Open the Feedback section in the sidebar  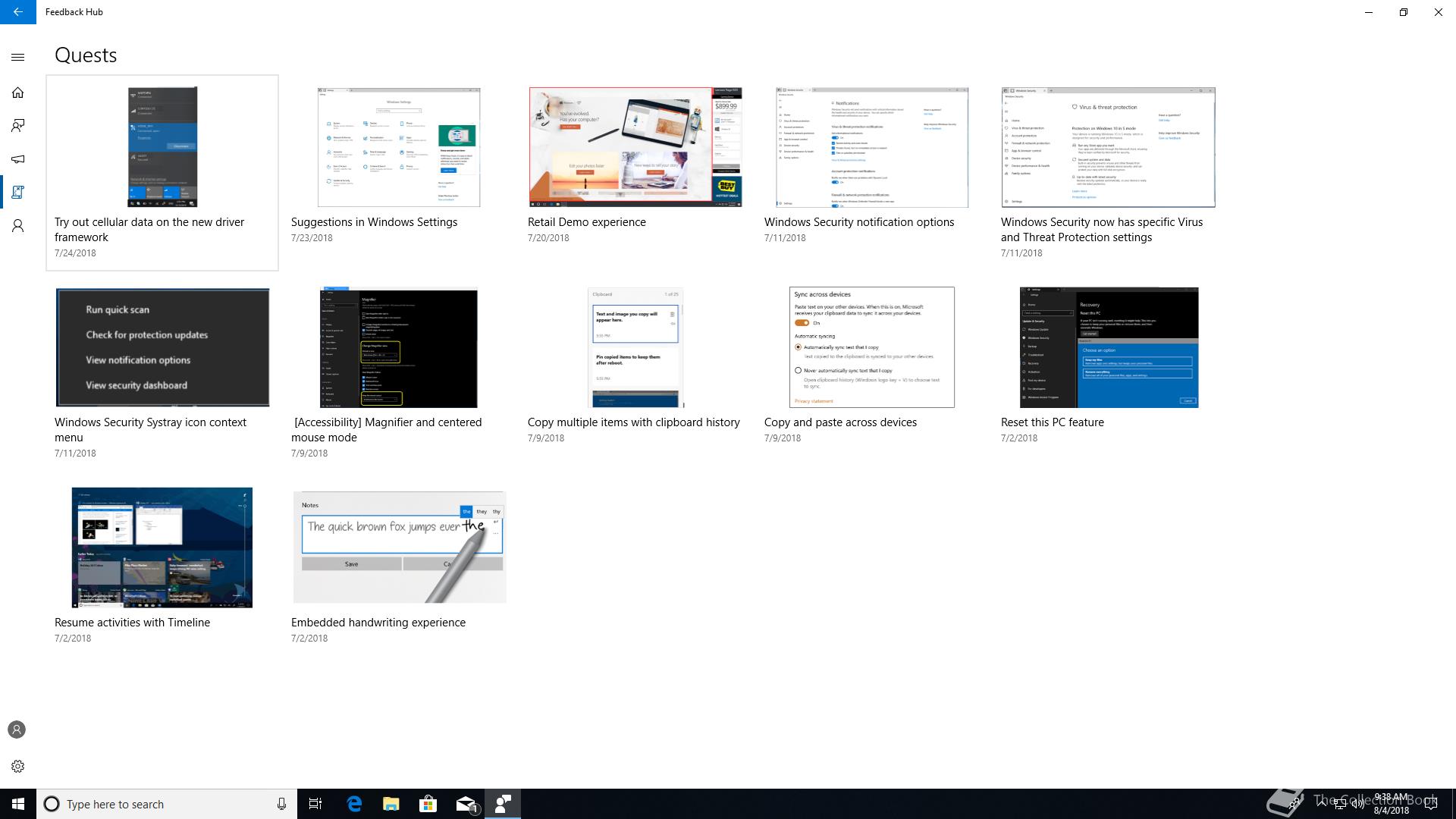pyautogui.click(x=18, y=126)
